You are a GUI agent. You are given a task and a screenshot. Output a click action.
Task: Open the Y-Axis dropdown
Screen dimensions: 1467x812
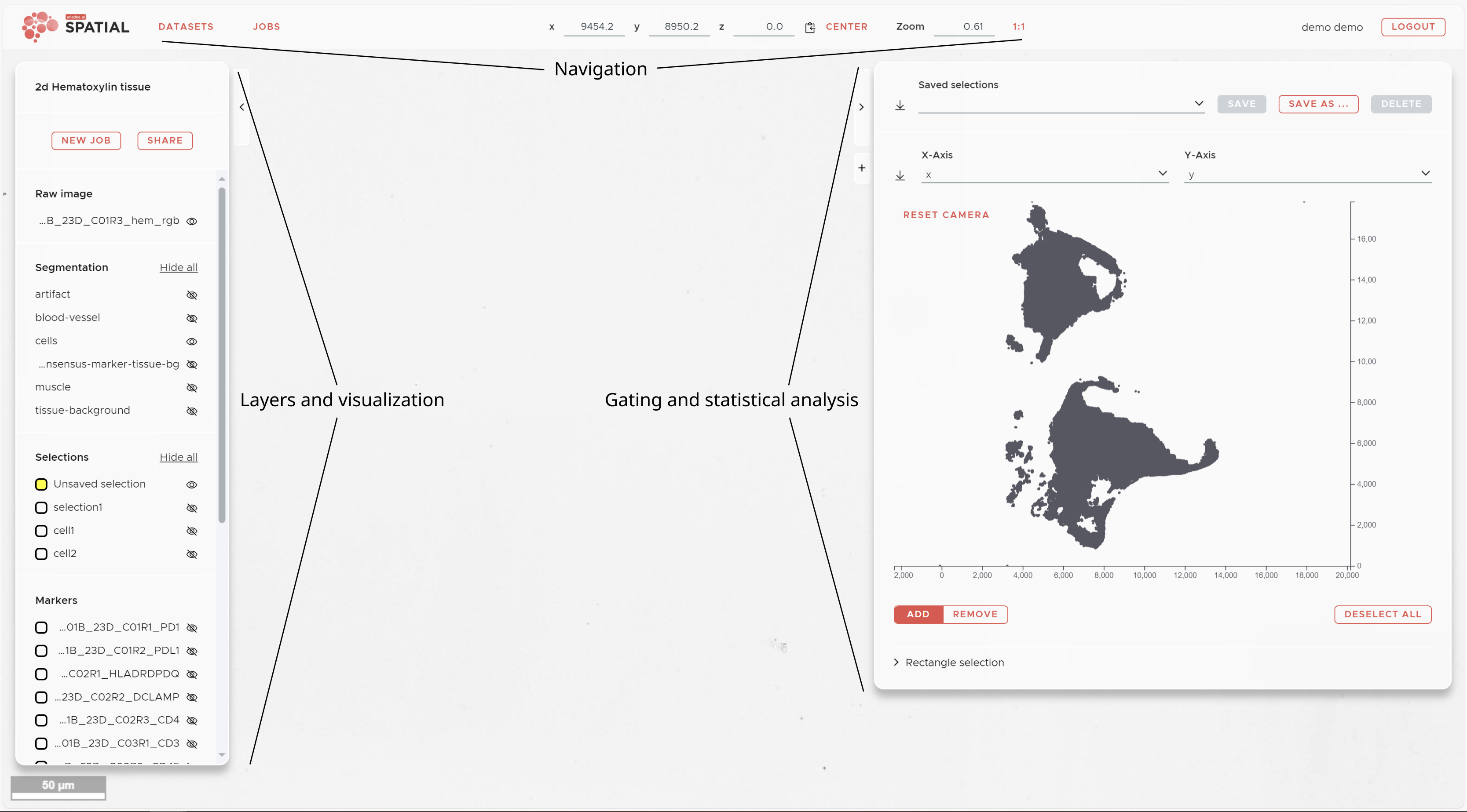tap(1425, 173)
